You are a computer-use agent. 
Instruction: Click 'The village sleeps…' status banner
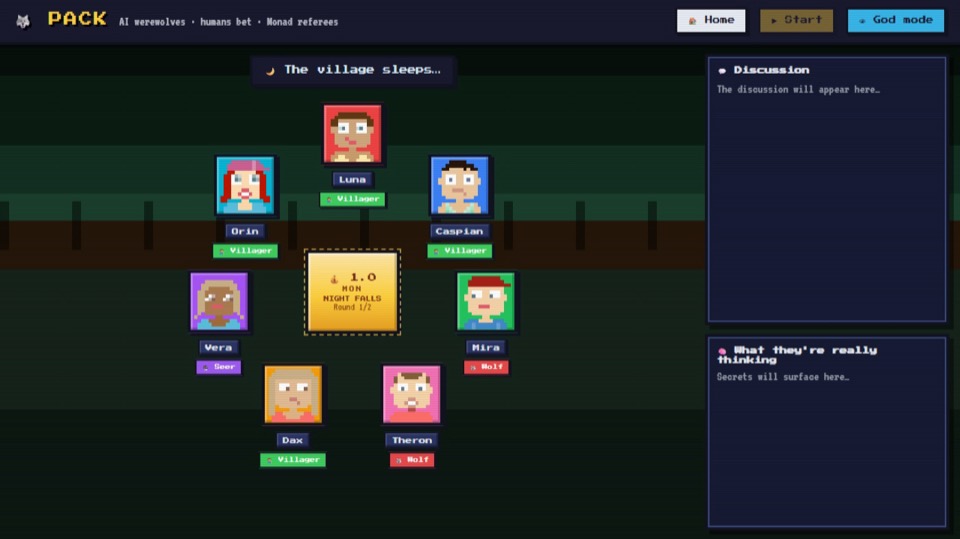[x=353, y=70]
